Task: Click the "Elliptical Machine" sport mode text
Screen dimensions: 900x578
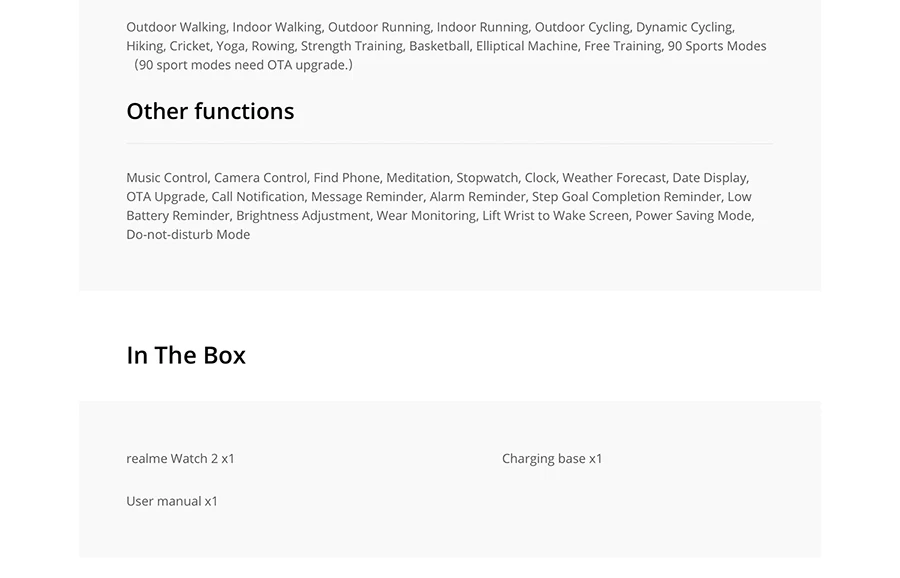Action: 526,46
